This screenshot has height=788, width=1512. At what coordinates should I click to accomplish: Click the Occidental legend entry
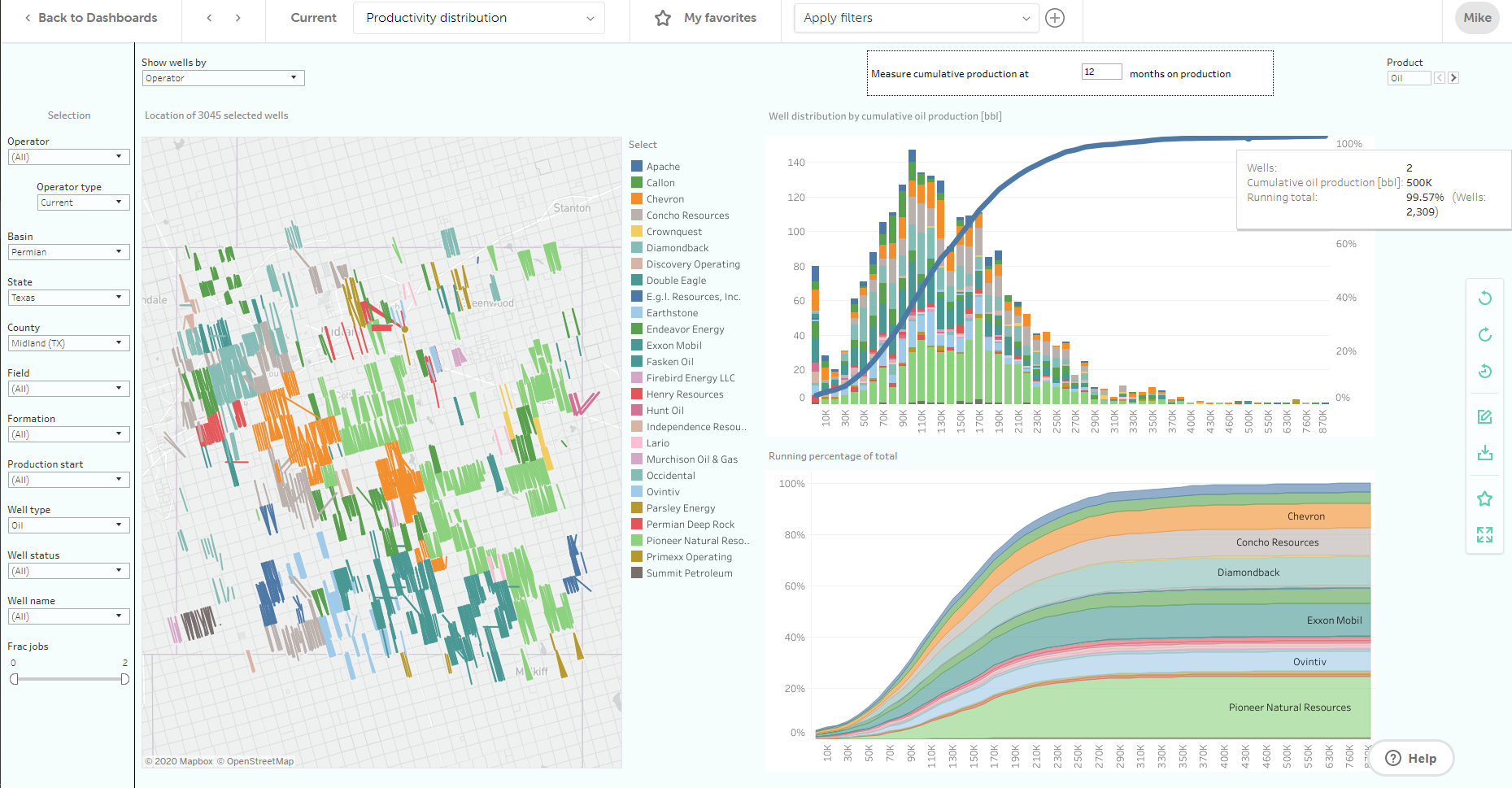[670, 476]
